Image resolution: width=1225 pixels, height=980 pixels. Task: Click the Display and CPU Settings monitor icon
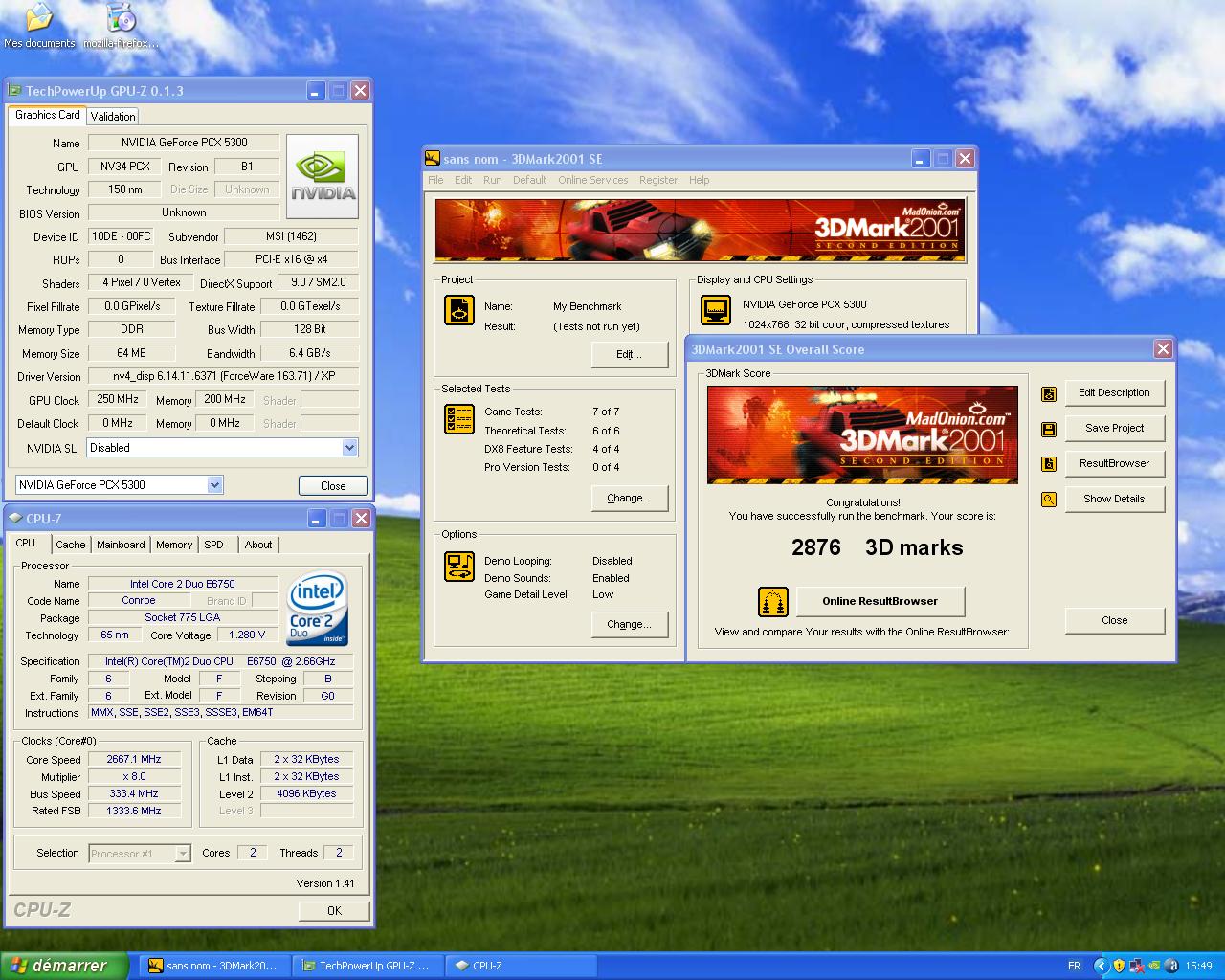click(716, 310)
